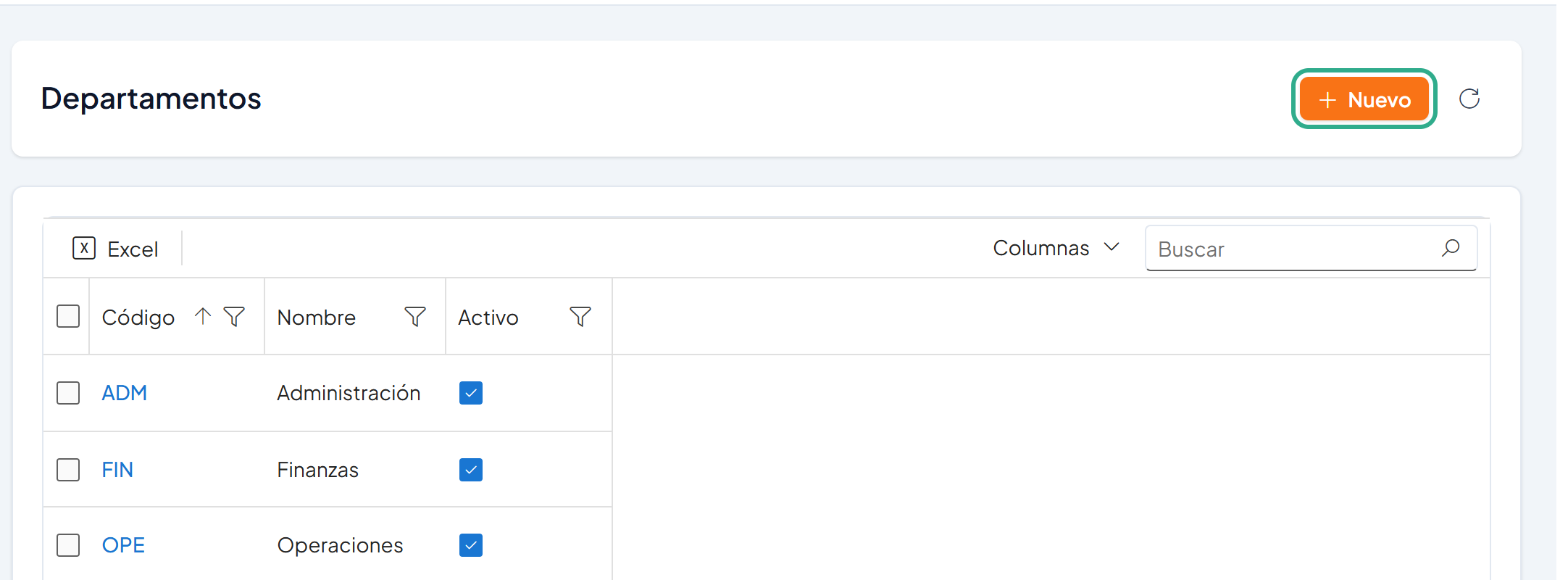
Task: Click the Excel export icon
Action: (84, 248)
